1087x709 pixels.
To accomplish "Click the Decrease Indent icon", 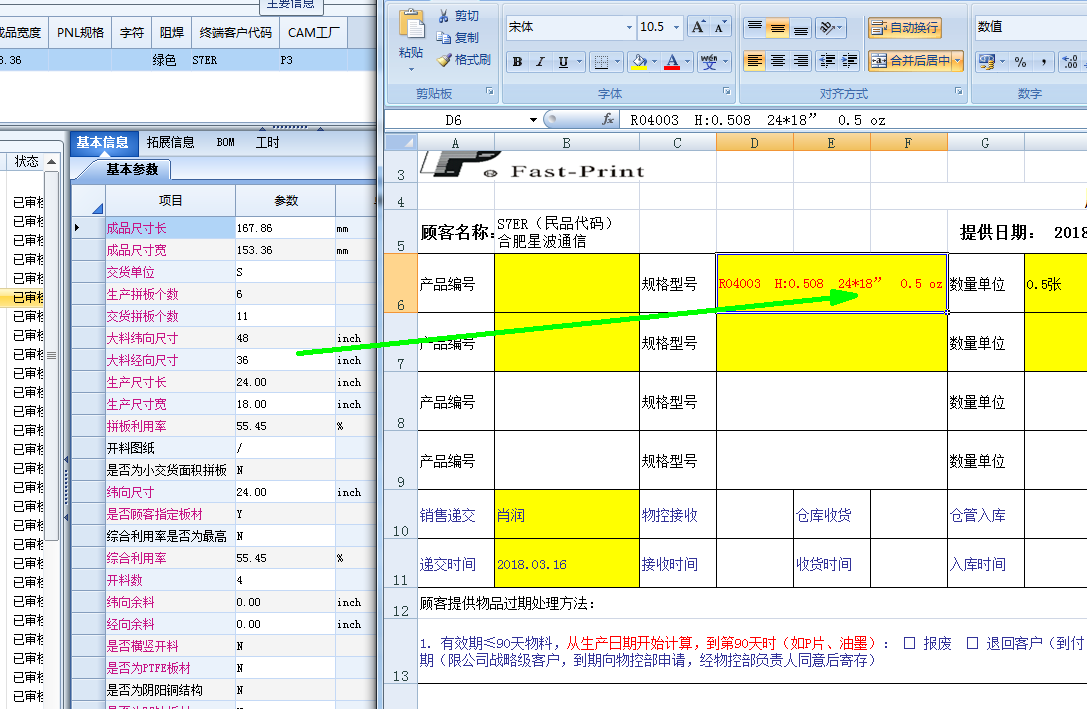I will click(x=826, y=61).
